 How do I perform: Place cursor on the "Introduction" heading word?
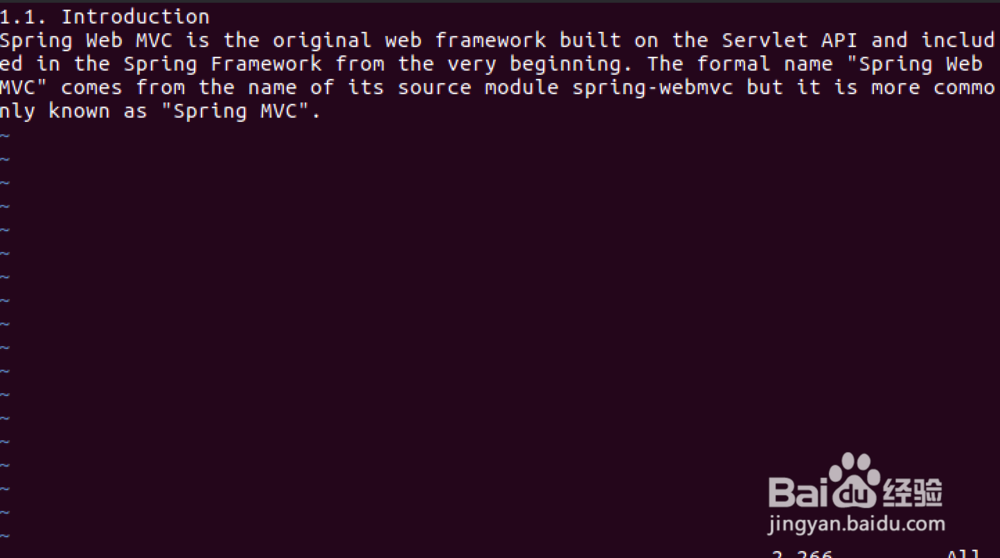click(136, 17)
